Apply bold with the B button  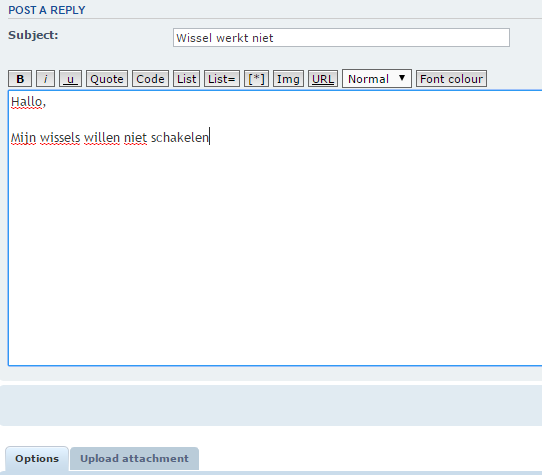point(20,79)
